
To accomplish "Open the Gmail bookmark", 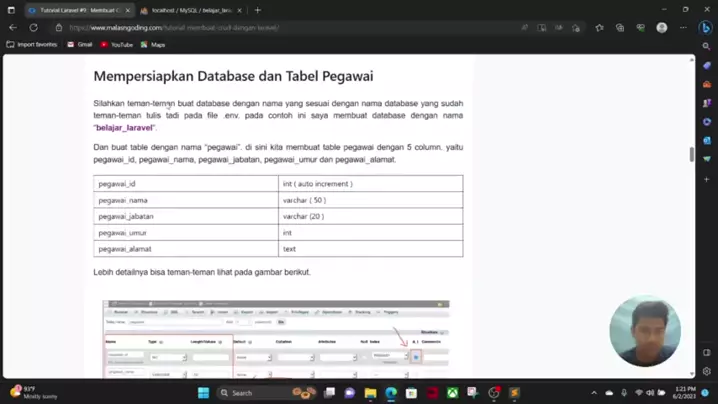I will click(80, 45).
